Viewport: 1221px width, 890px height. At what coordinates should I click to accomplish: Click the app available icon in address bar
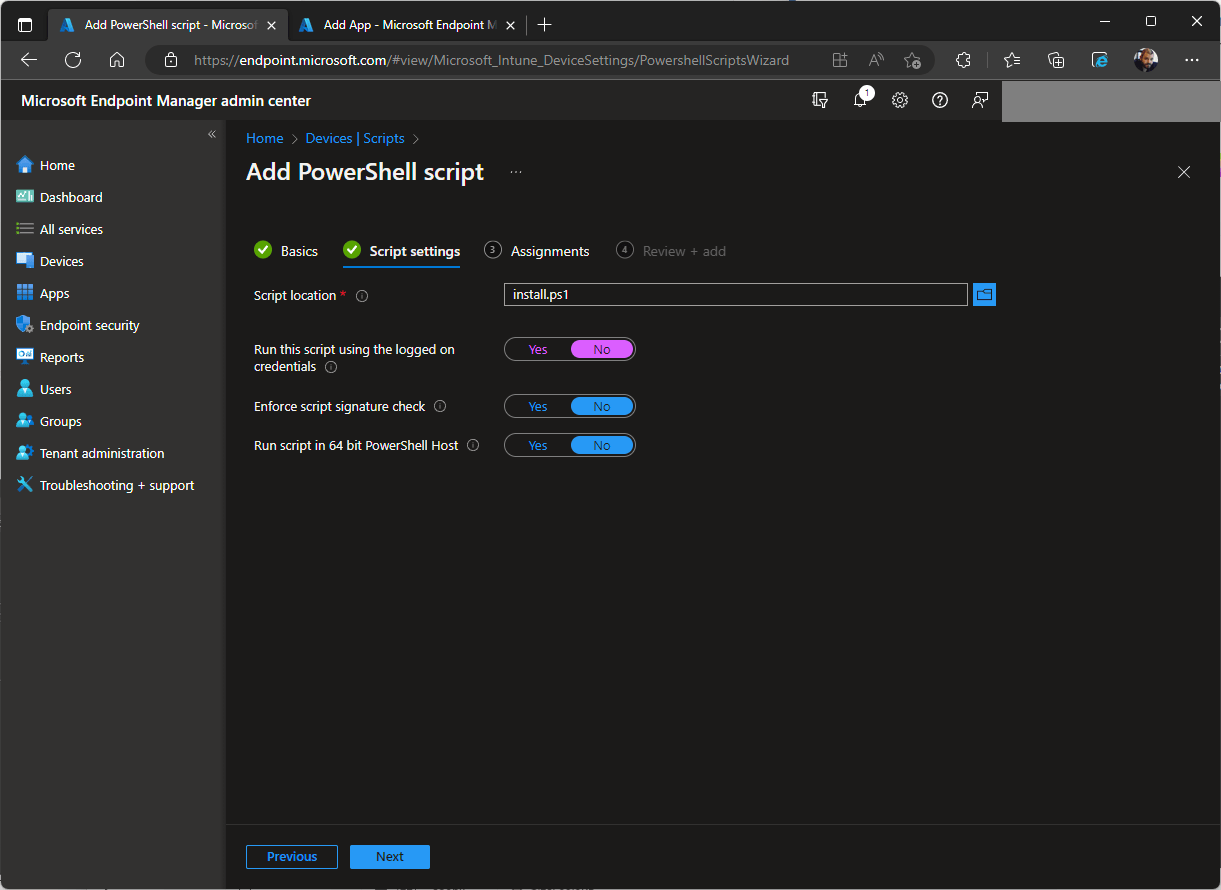point(840,60)
